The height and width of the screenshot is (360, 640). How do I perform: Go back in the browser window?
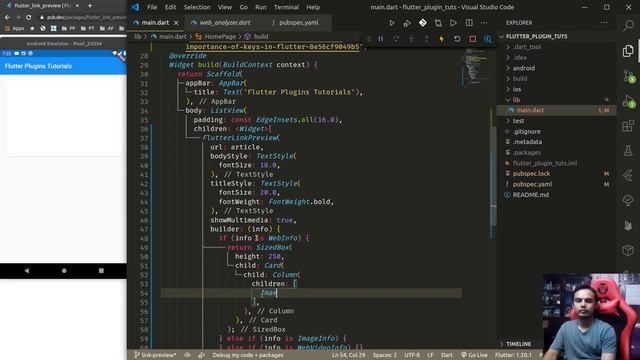tap(7, 18)
